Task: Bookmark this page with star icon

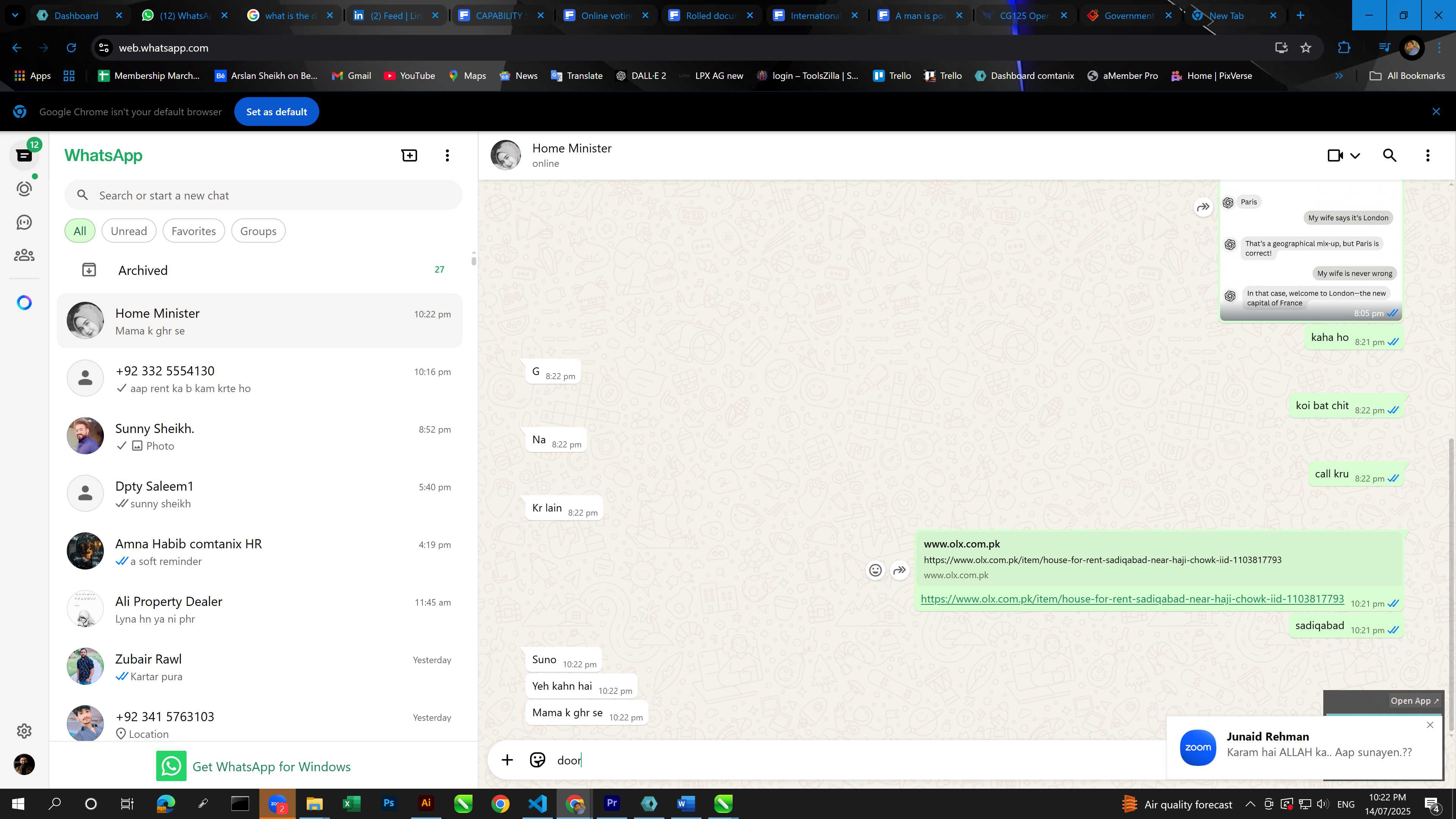Action: tap(1305, 48)
